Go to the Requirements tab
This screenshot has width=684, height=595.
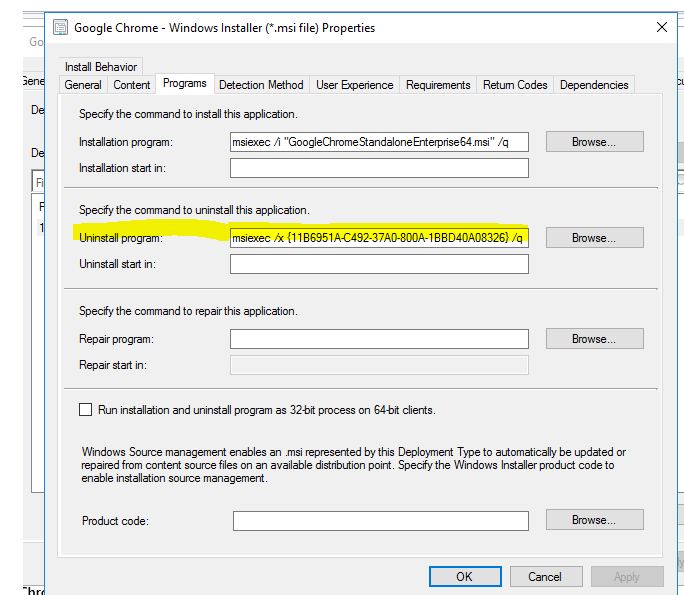coord(438,85)
